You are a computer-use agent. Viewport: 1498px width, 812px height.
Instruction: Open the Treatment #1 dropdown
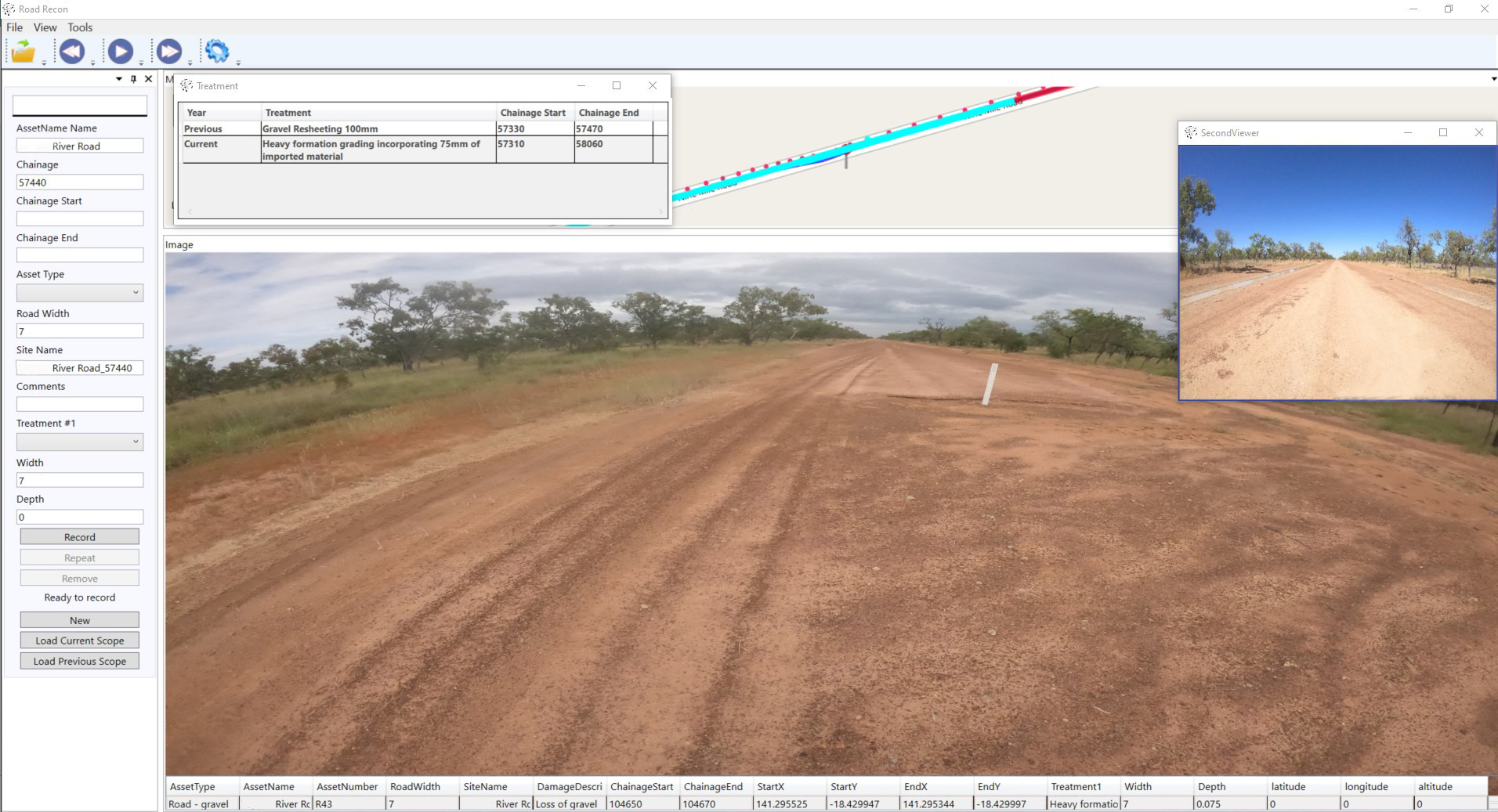click(80, 442)
